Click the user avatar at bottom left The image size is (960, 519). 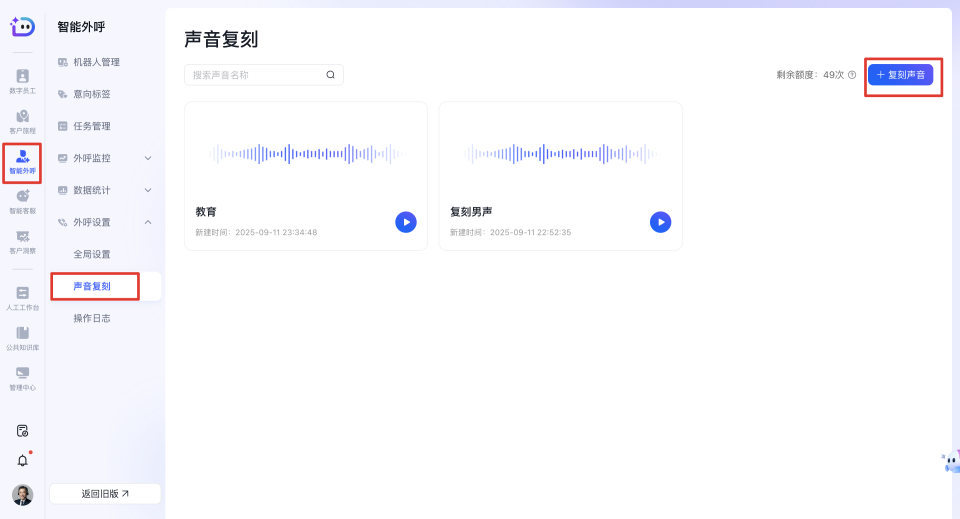pyautogui.click(x=22, y=494)
